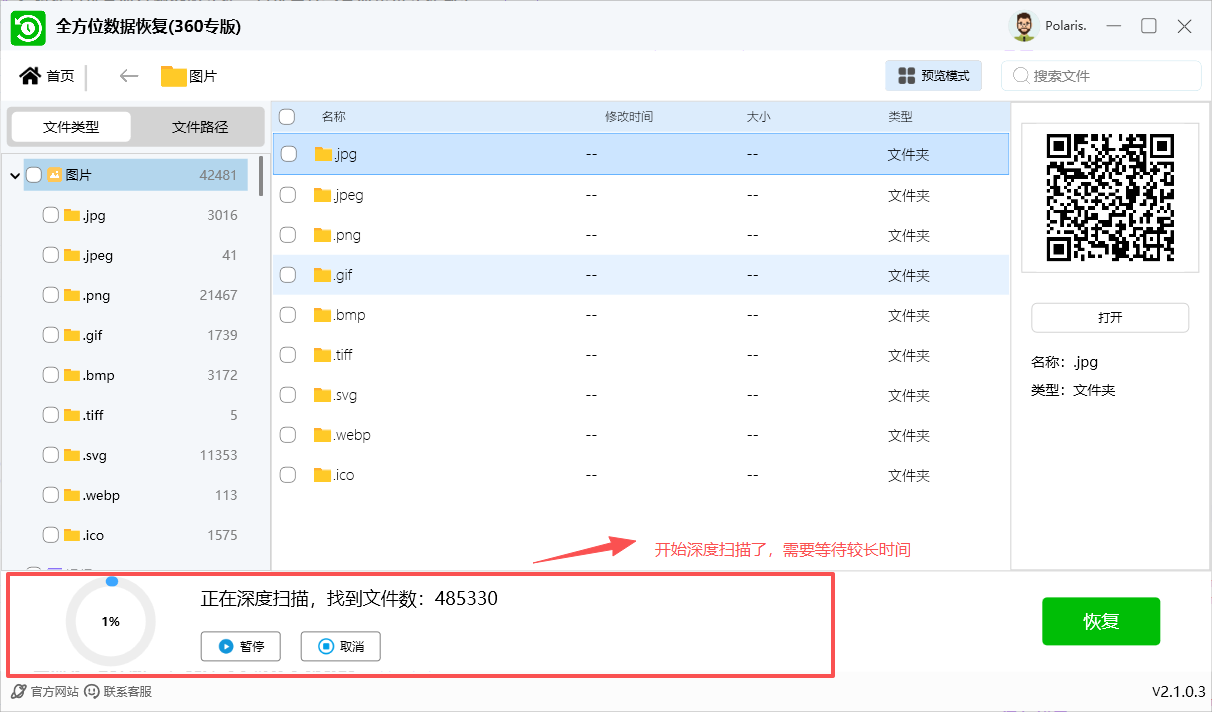Open the .gif folder icon in file list

[322, 275]
